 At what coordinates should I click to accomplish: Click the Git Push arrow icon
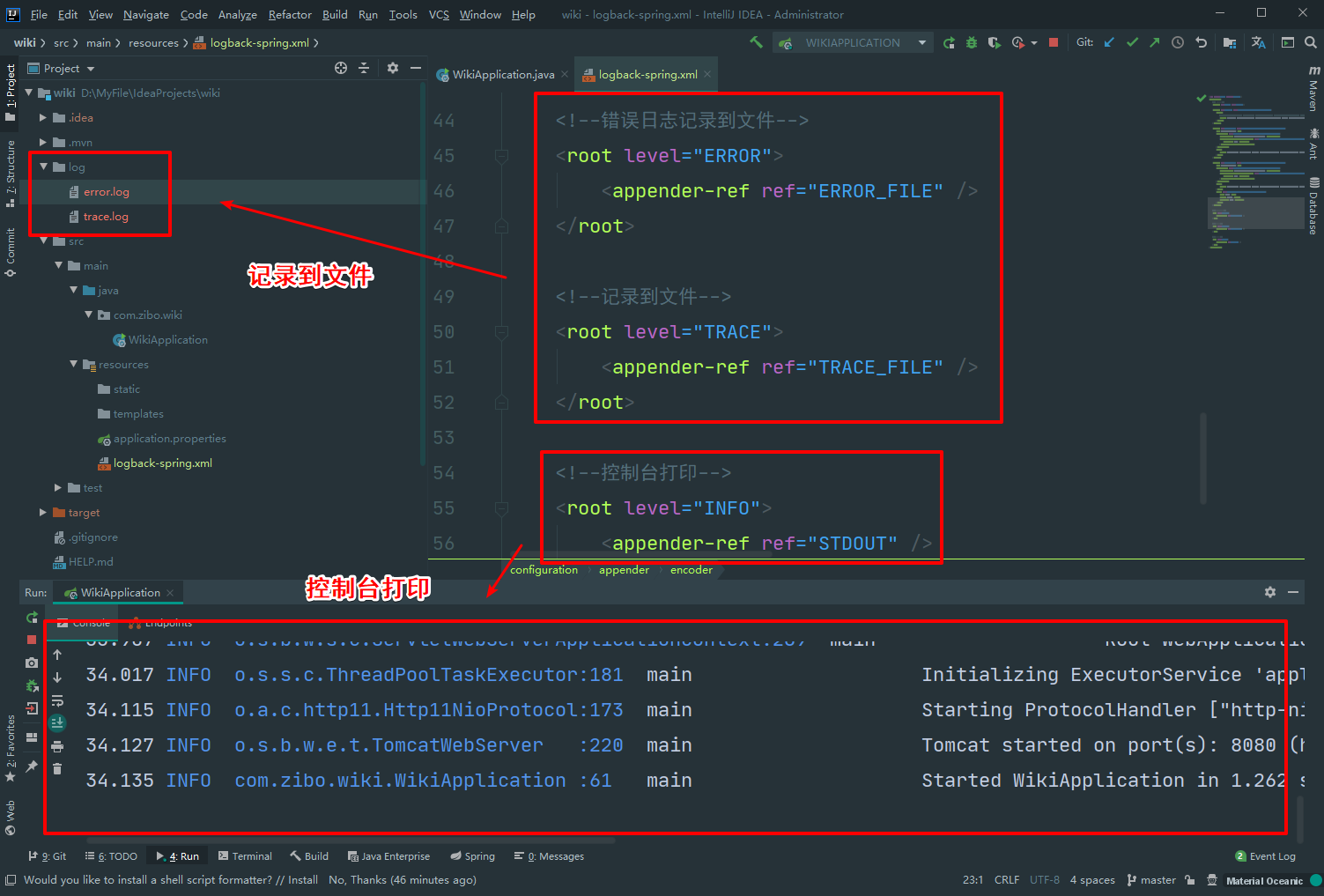pos(1154,42)
